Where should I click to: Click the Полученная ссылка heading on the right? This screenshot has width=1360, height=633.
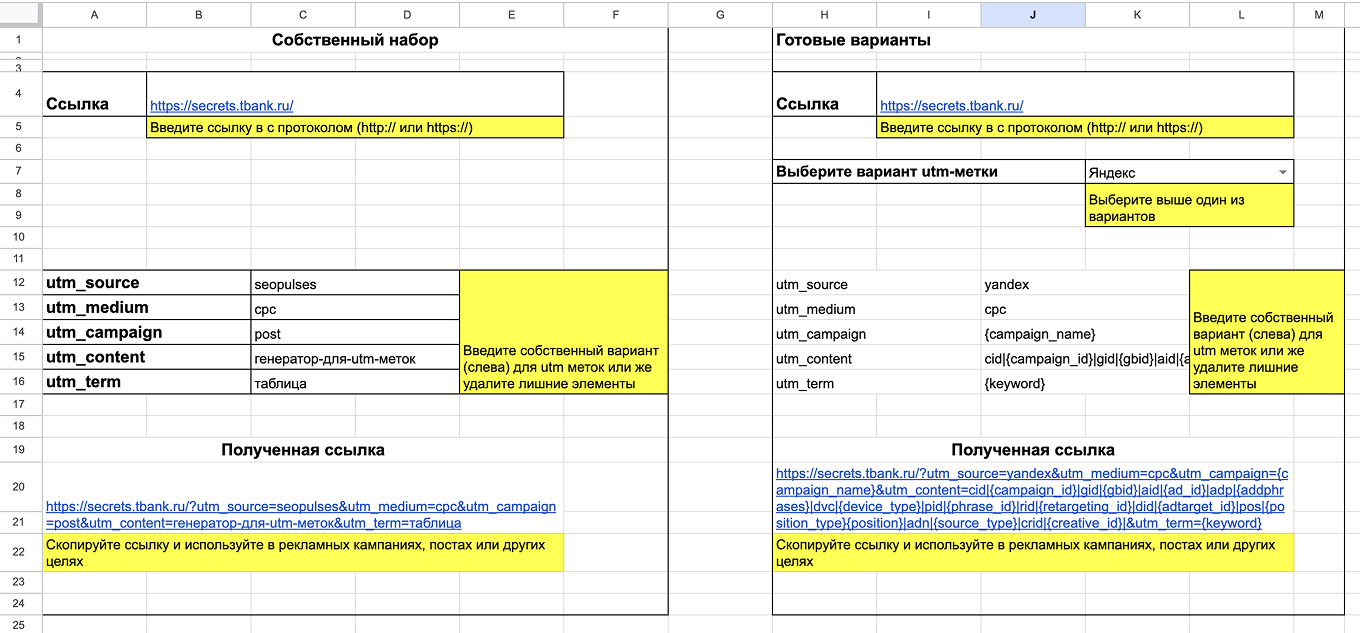[x=1033, y=450]
